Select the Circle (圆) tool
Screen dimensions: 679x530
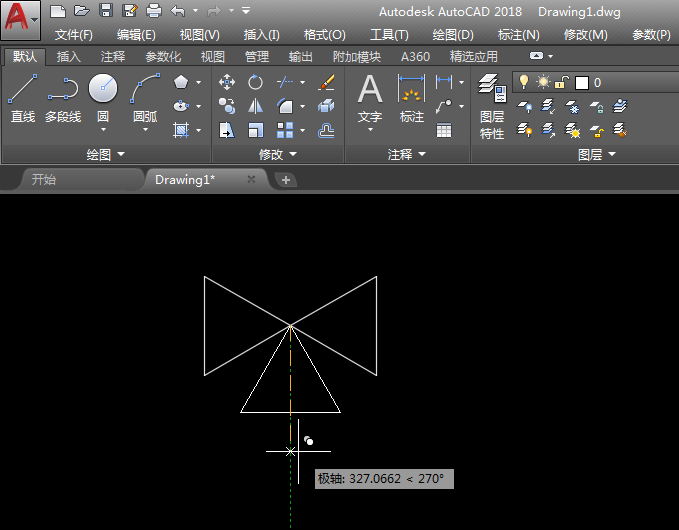coord(103,89)
